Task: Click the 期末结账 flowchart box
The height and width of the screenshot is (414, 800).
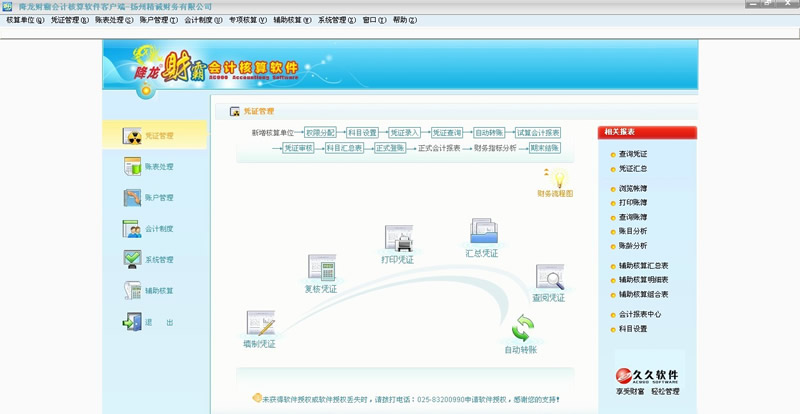Action: [545, 148]
